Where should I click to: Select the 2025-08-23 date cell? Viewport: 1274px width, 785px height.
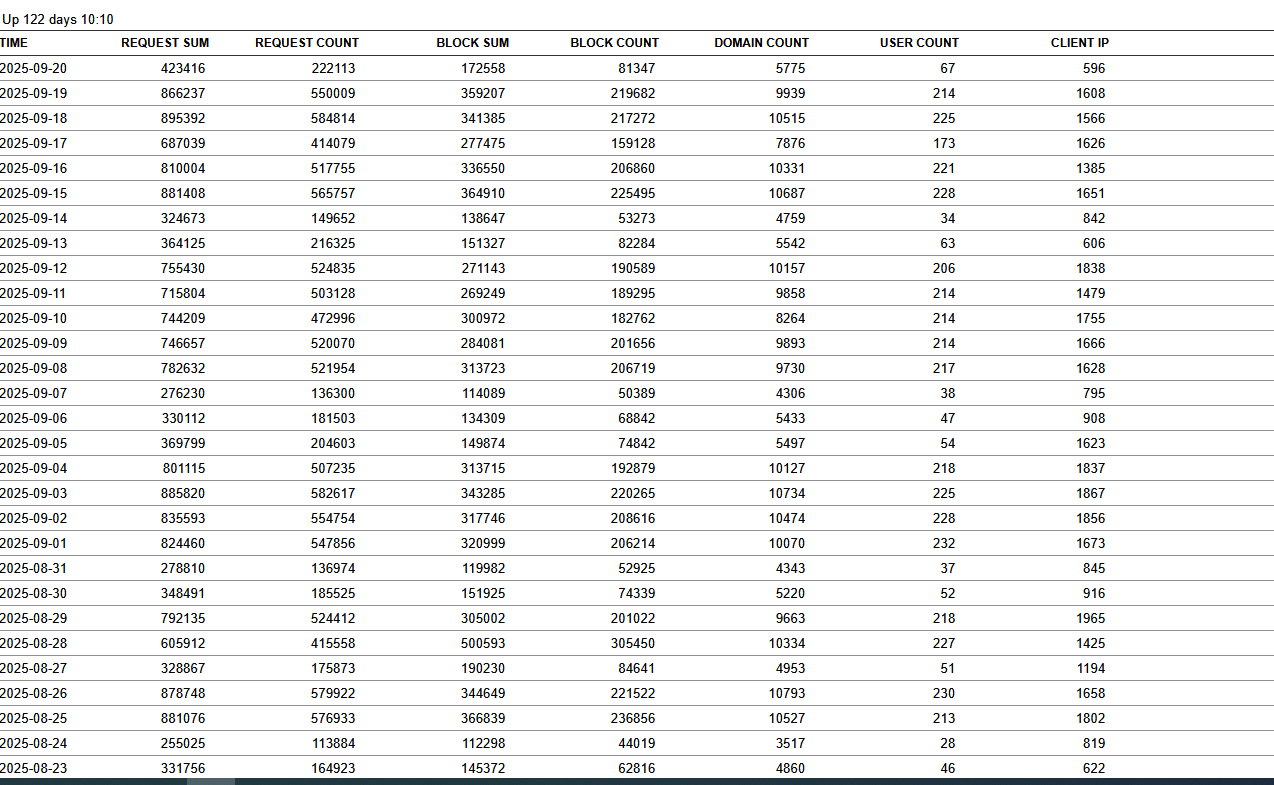pyautogui.click(x=34, y=769)
